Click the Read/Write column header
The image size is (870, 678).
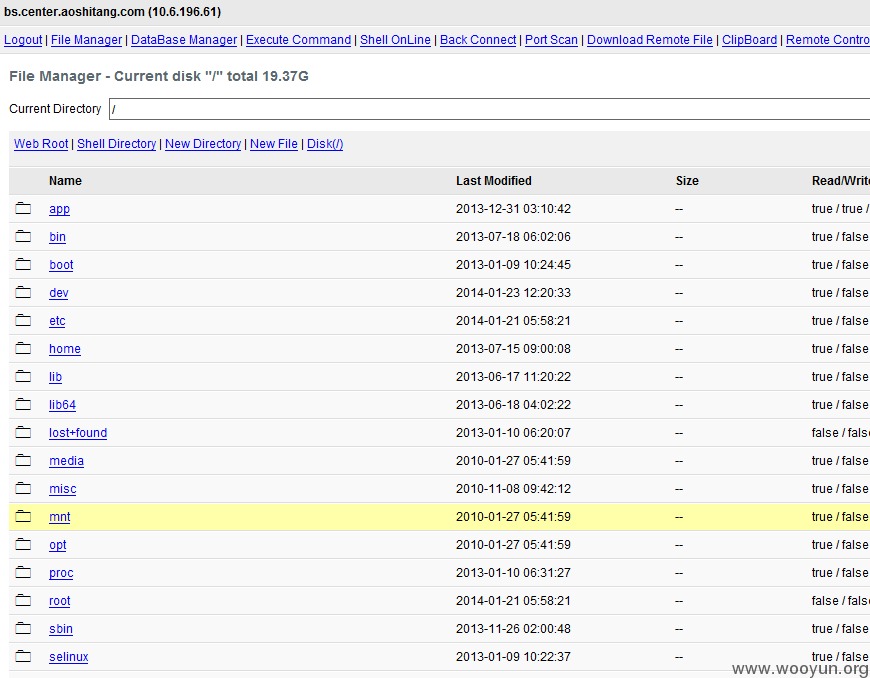(841, 181)
